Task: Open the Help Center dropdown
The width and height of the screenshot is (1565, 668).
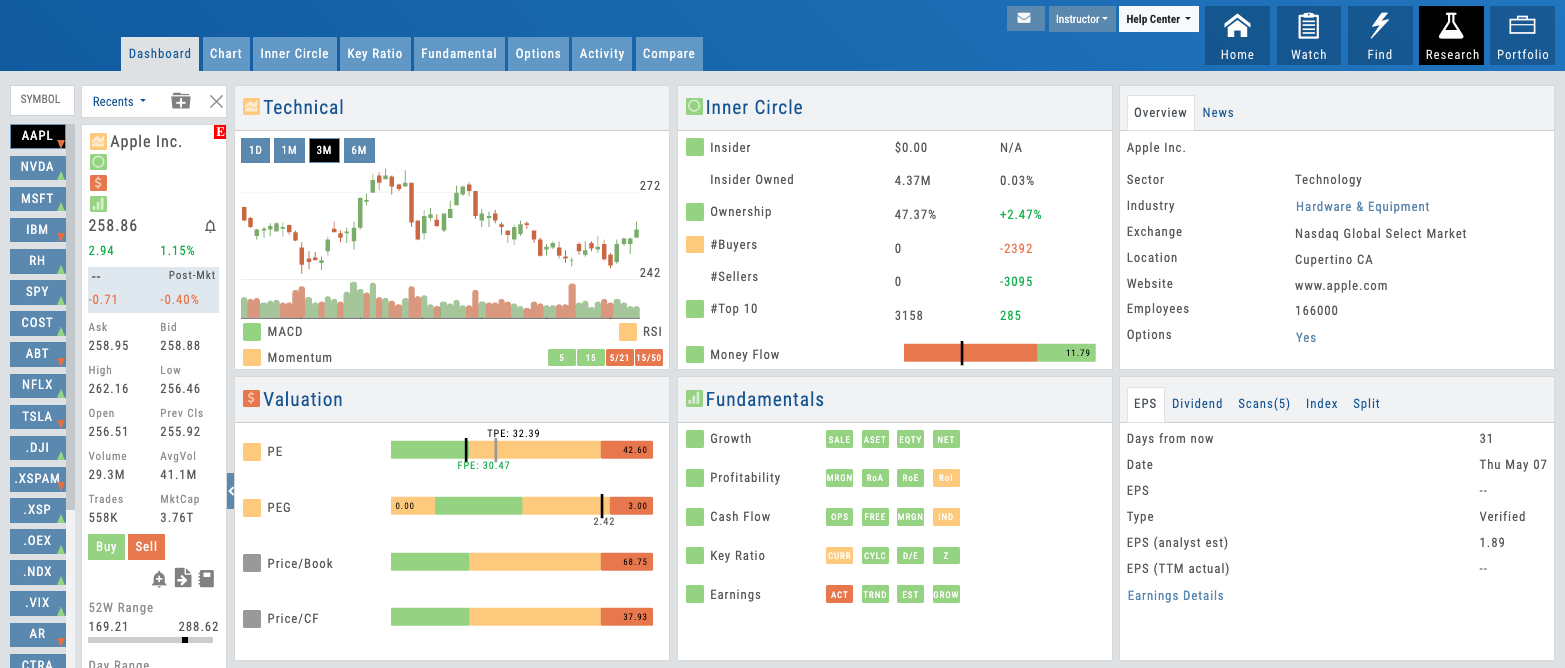Action: (x=1158, y=19)
